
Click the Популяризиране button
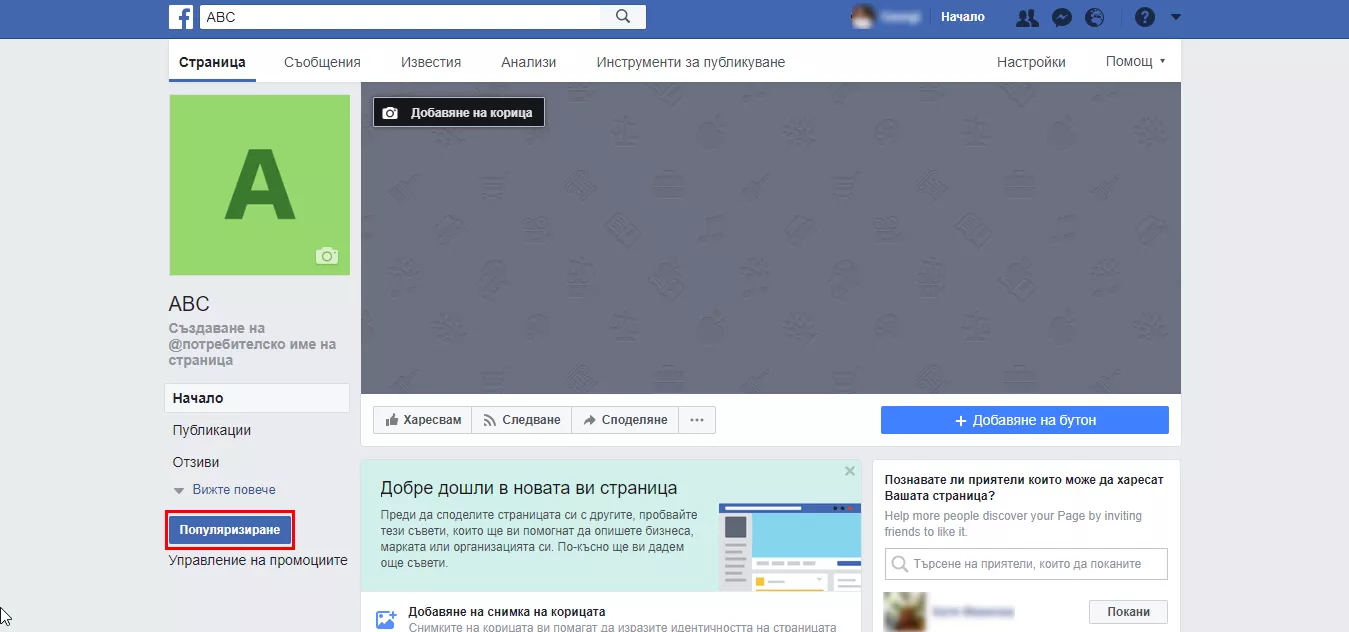(x=230, y=529)
